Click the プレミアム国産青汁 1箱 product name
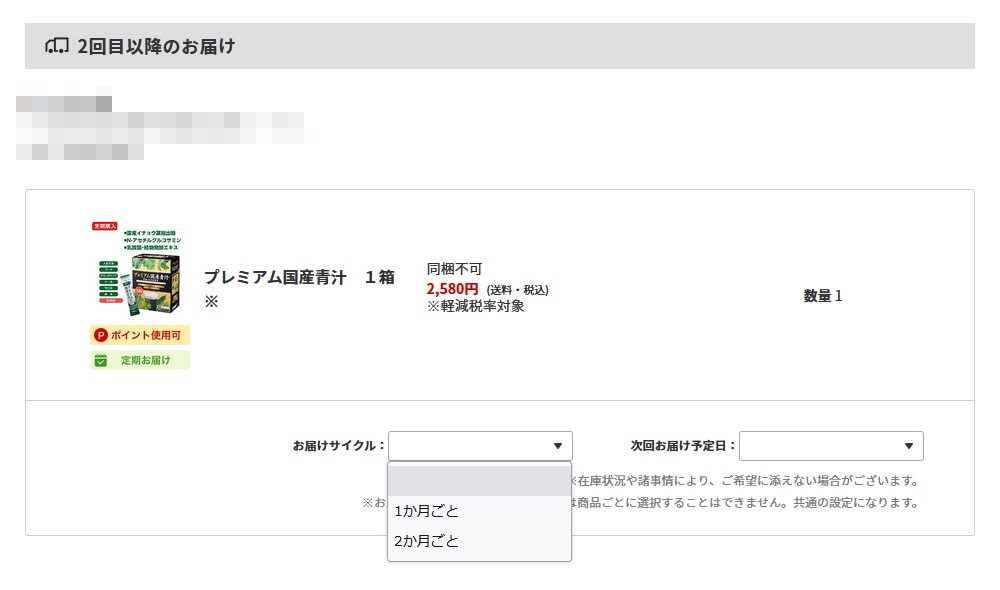 click(299, 277)
